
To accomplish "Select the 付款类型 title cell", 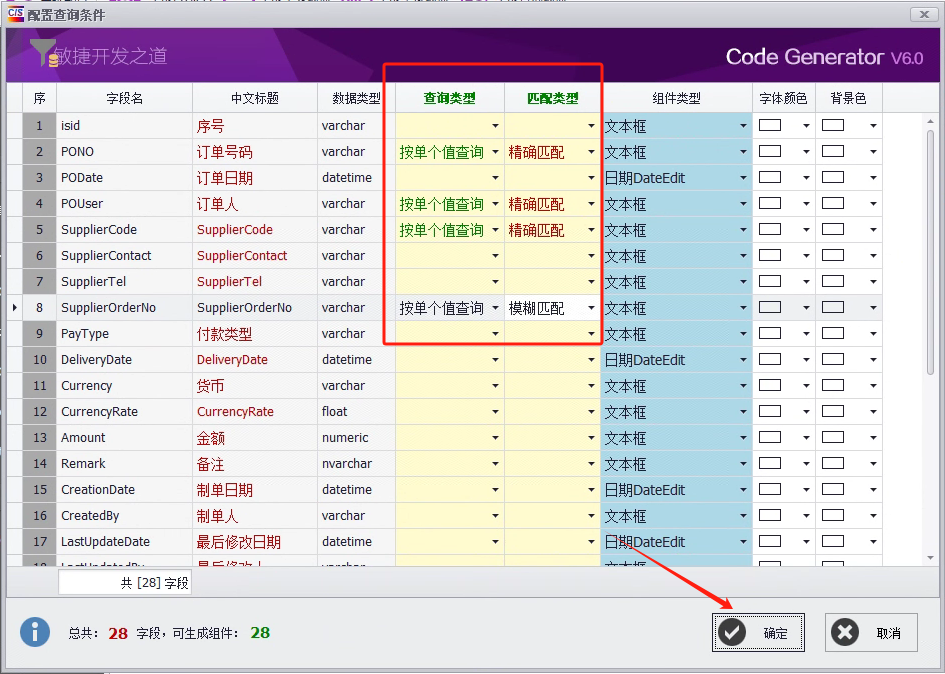I will tap(255, 334).
